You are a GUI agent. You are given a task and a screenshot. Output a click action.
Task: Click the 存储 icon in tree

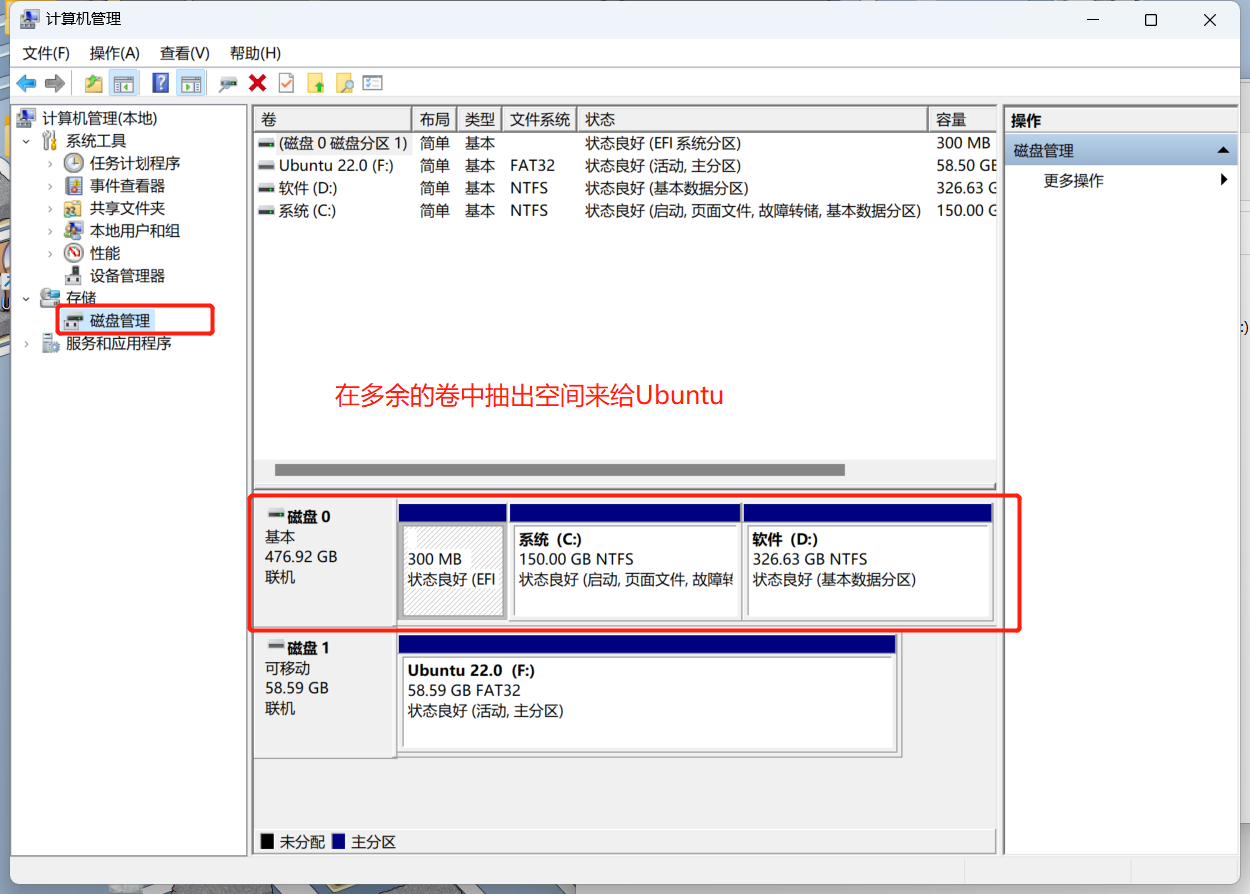click(50, 298)
